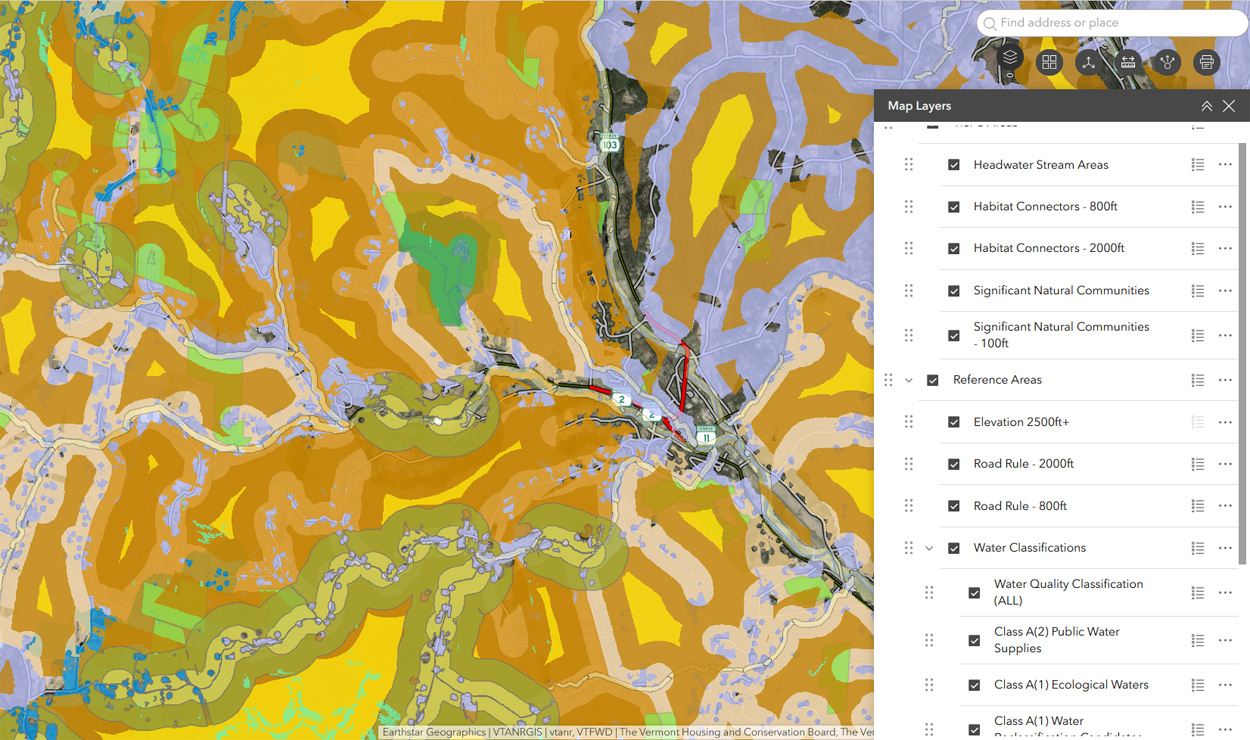This screenshot has height=740, width=1250.
Task: Click the Route 103 shield on map
Action: pyautogui.click(x=609, y=144)
